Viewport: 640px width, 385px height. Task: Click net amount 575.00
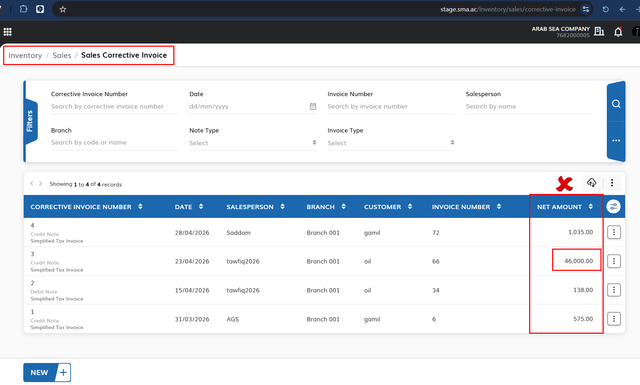click(x=583, y=318)
